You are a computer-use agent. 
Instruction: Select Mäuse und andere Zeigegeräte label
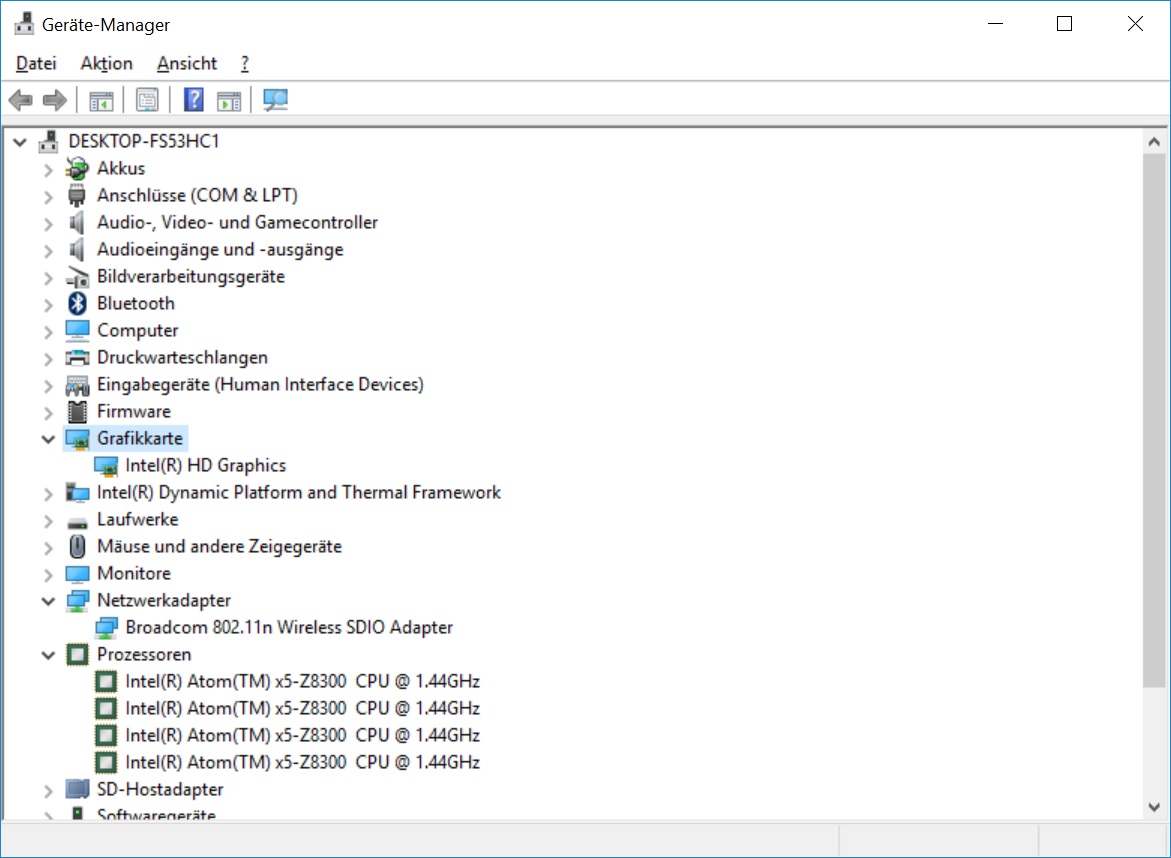220,547
